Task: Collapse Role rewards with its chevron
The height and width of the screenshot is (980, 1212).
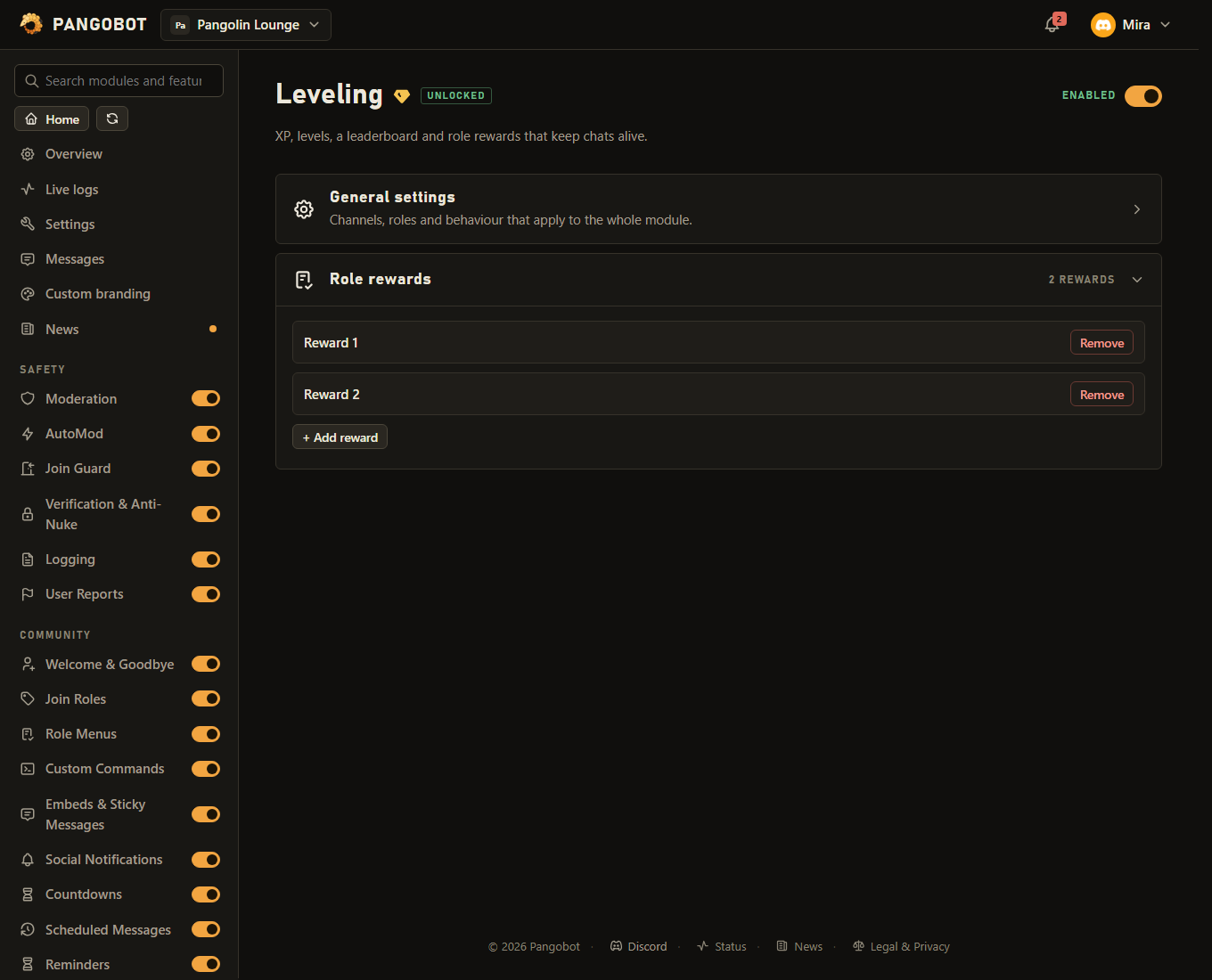Action: [x=1137, y=280]
